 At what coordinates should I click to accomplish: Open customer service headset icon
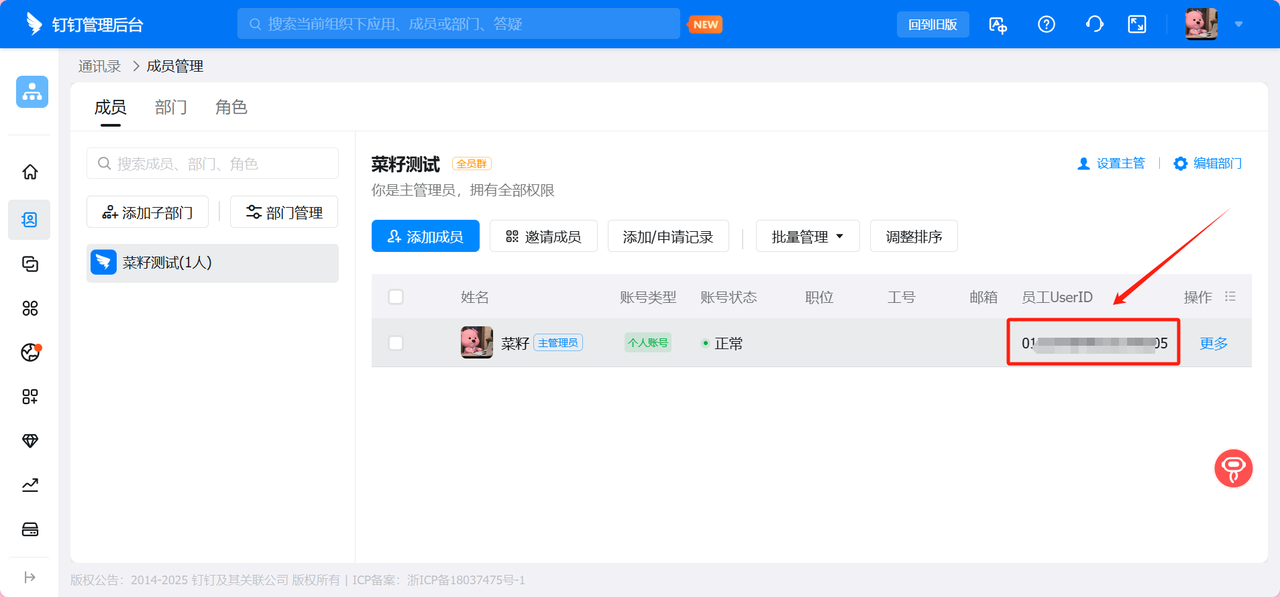point(1094,24)
